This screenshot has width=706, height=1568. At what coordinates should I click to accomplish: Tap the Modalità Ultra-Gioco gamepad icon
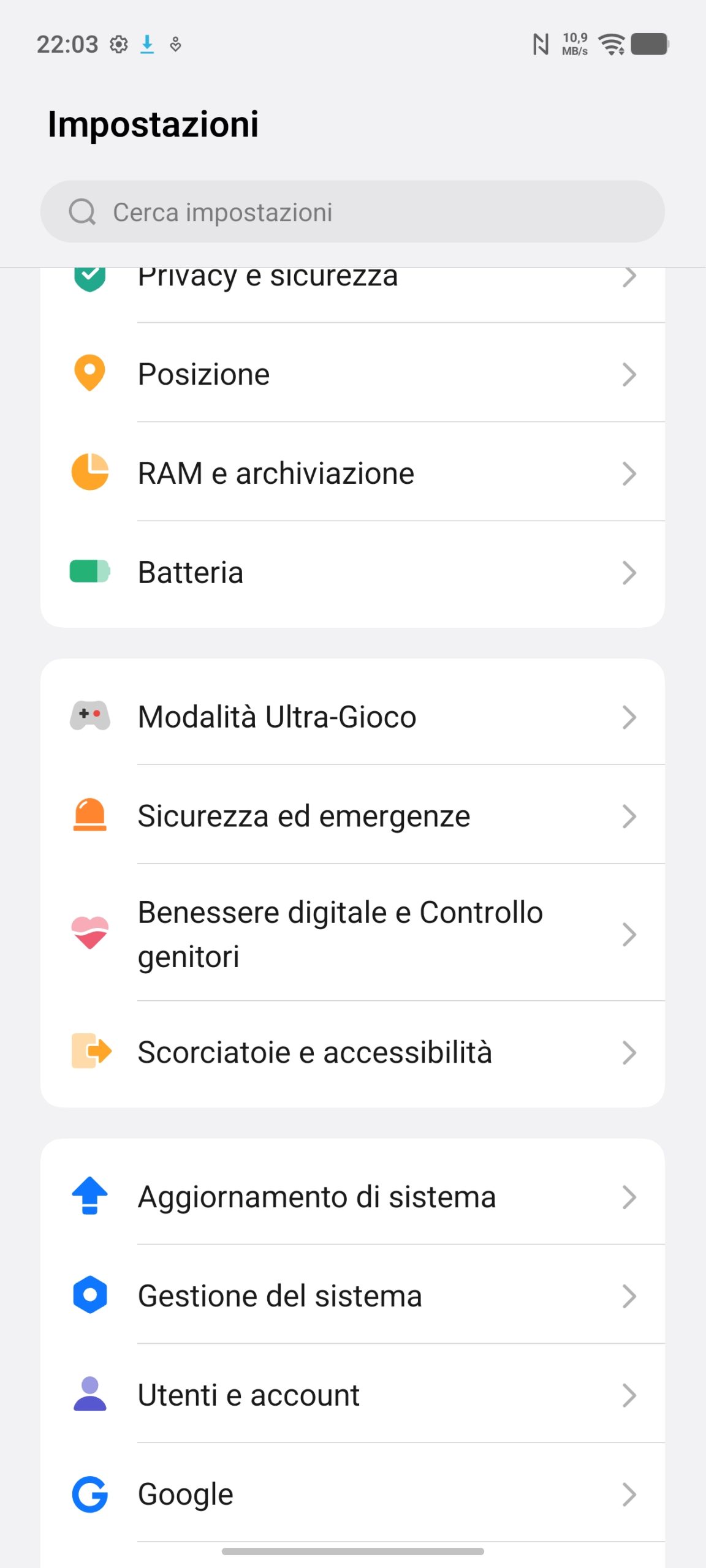coord(89,716)
